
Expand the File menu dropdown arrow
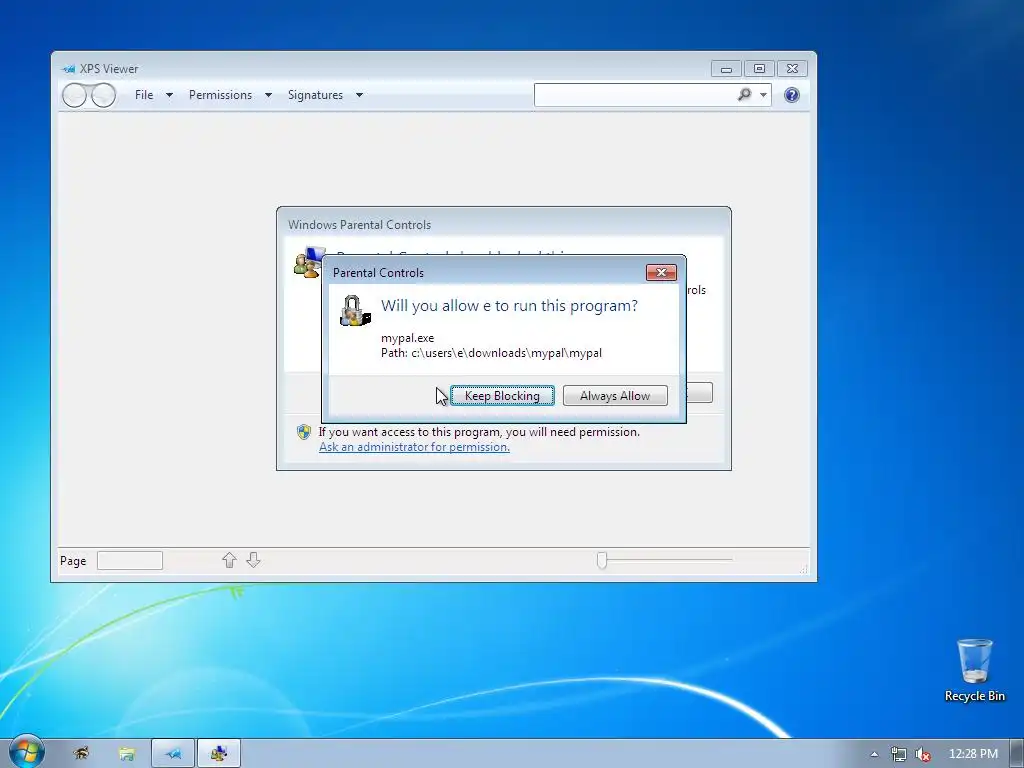[x=169, y=95]
